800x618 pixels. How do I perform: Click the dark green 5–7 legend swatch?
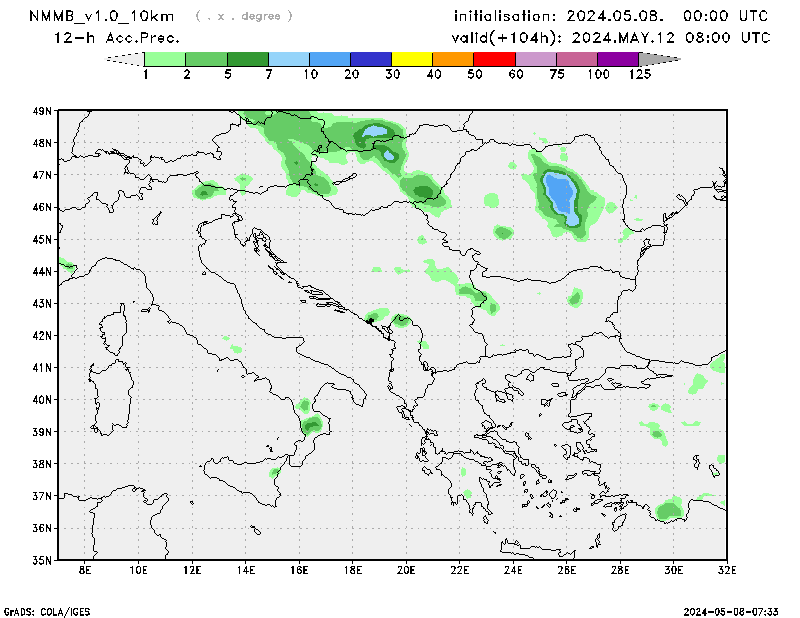coord(248,59)
